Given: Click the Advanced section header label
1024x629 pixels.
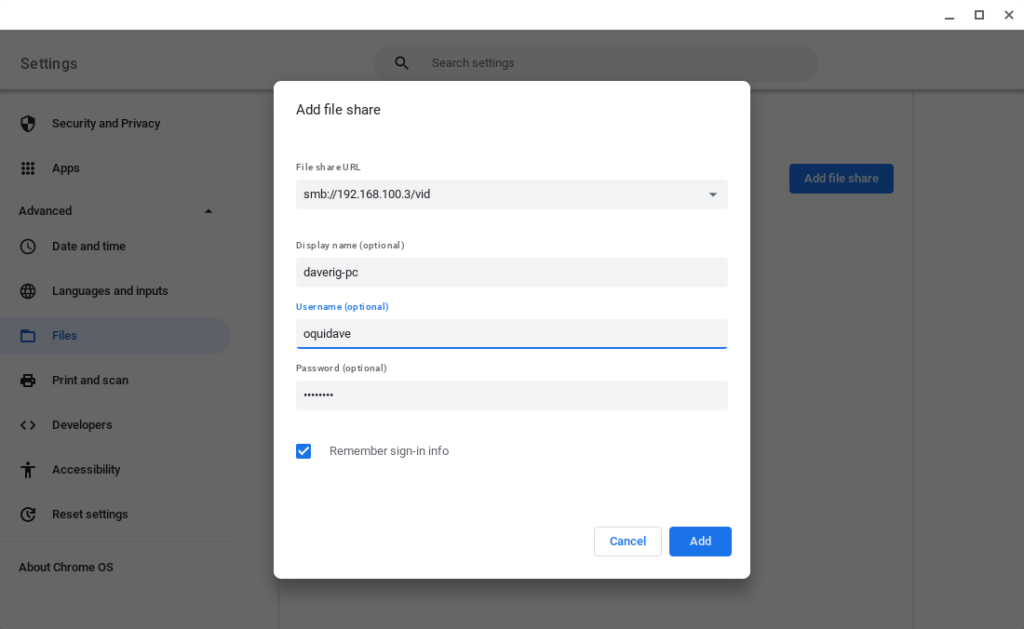Looking at the screenshot, I should pyautogui.click(x=45, y=211).
